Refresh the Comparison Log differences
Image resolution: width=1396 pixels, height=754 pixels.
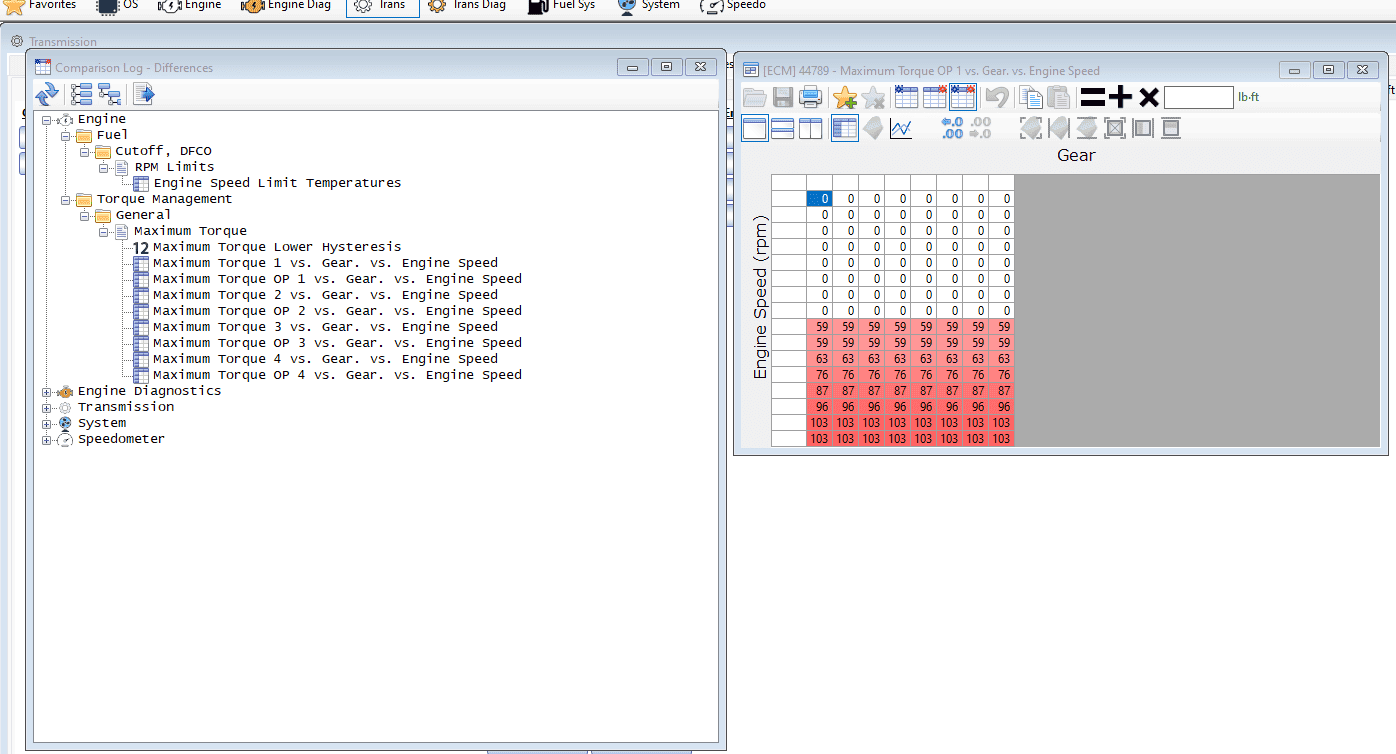47,95
